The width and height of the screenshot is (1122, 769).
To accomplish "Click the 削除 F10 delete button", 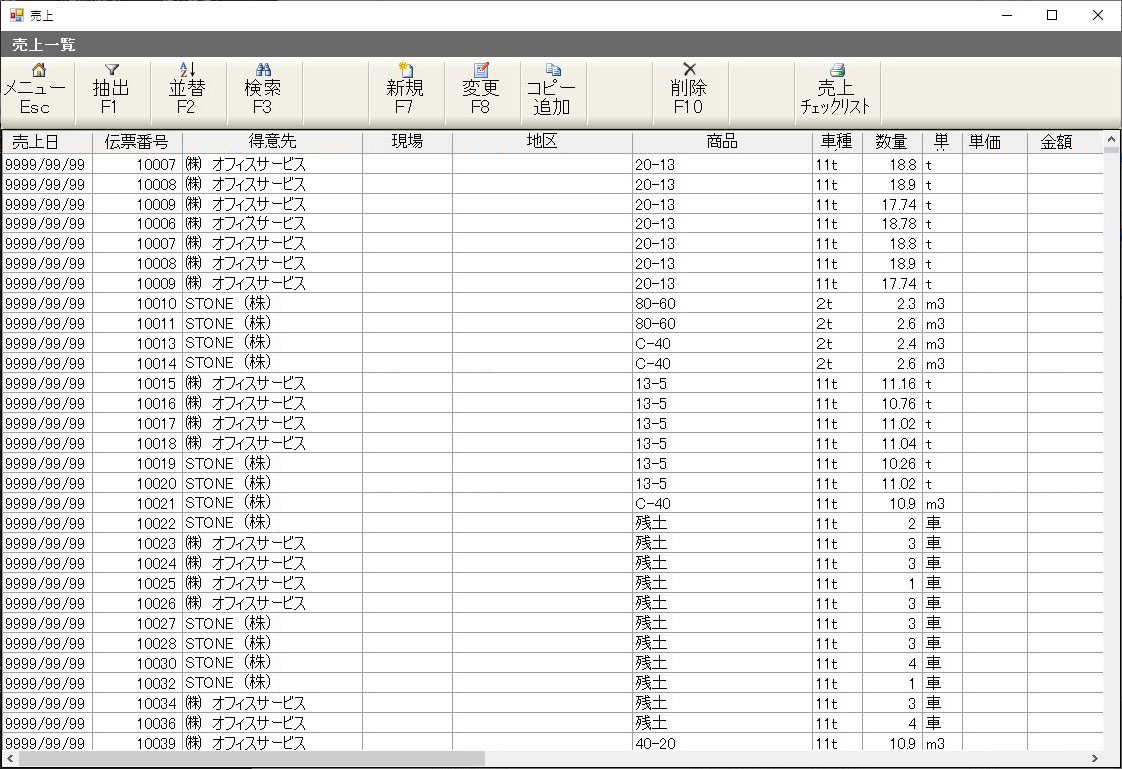I will 689,90.
